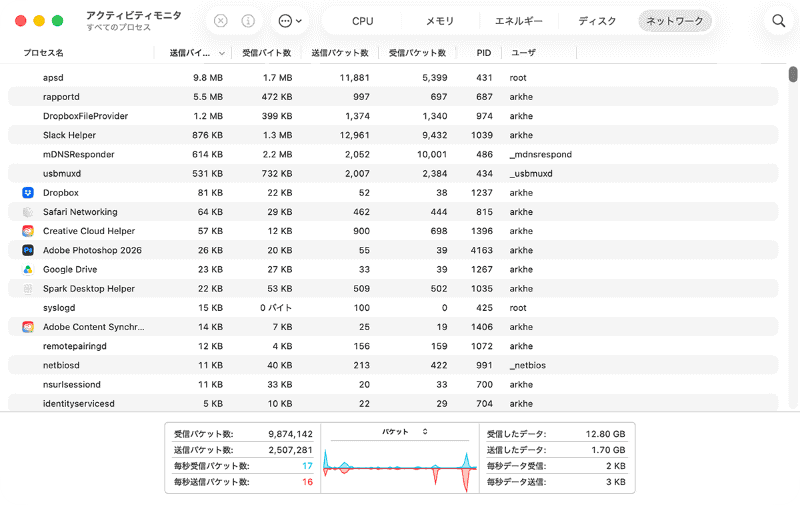This screenshot has height=505, width=800.
Task: Click the Safari Networking process name
Action: tap(80, 212)
